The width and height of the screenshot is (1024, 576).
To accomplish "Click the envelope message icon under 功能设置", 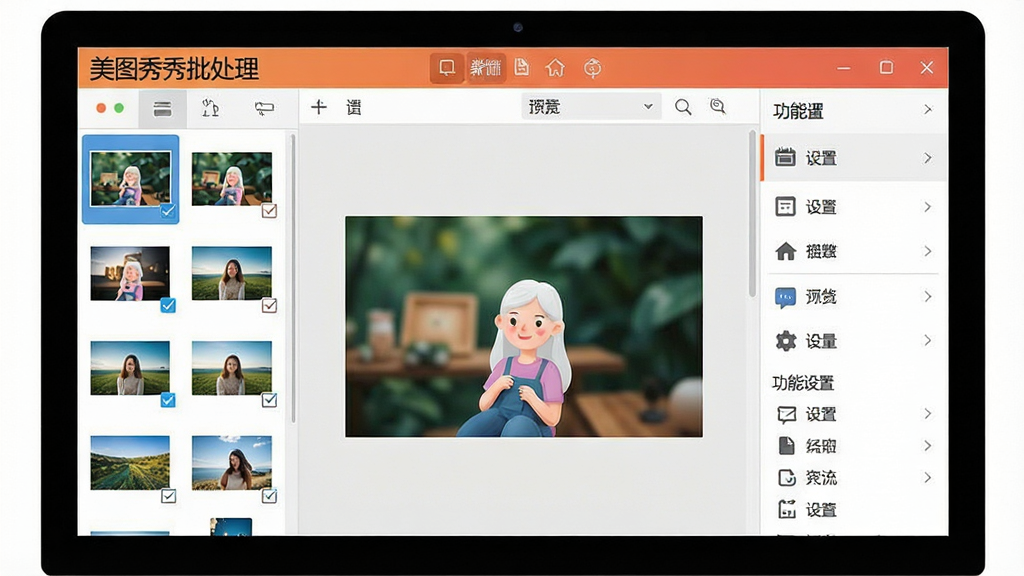I will 786,414.
